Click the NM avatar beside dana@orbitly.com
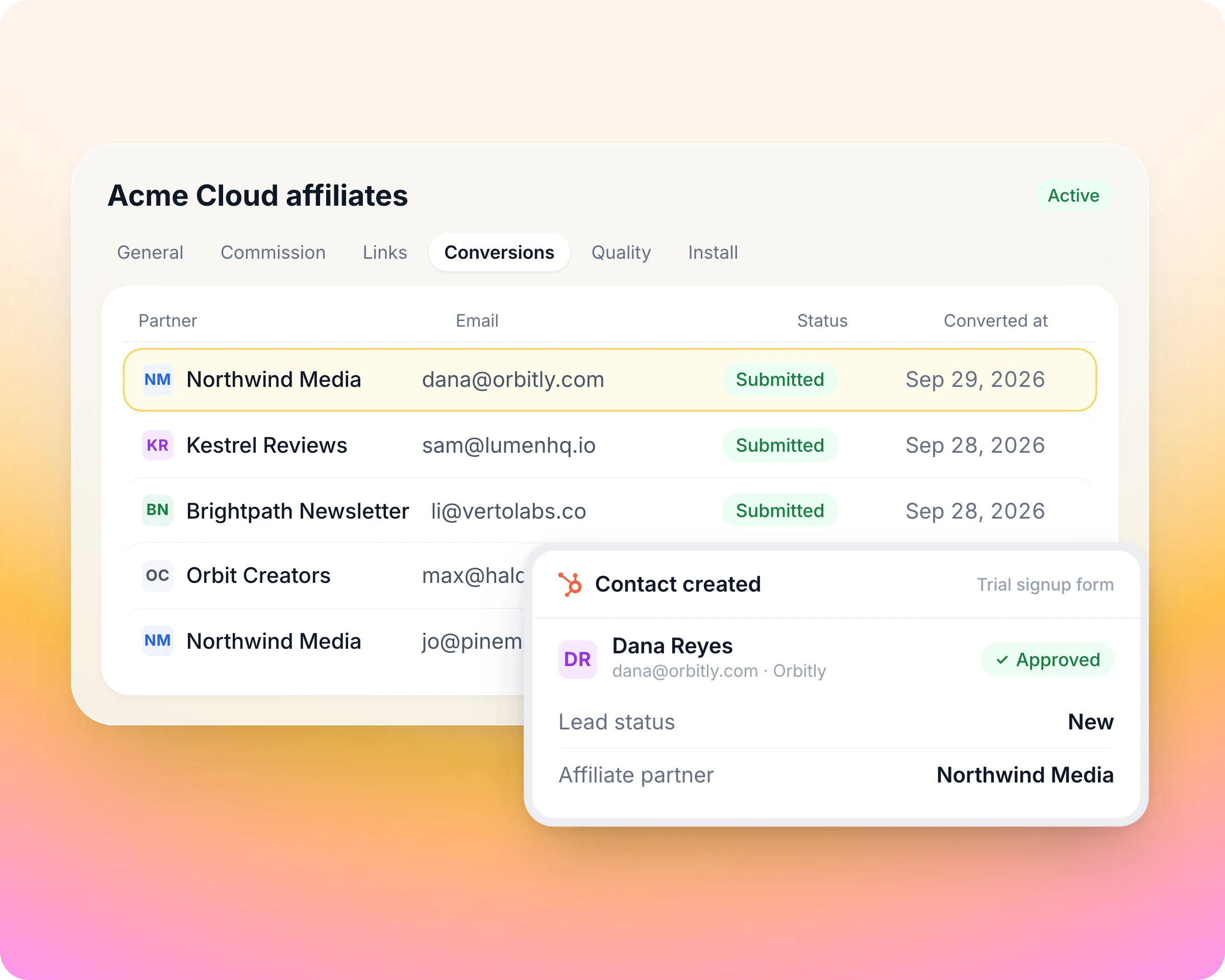Screen dimensions: 1225x980 coord(157,380)
